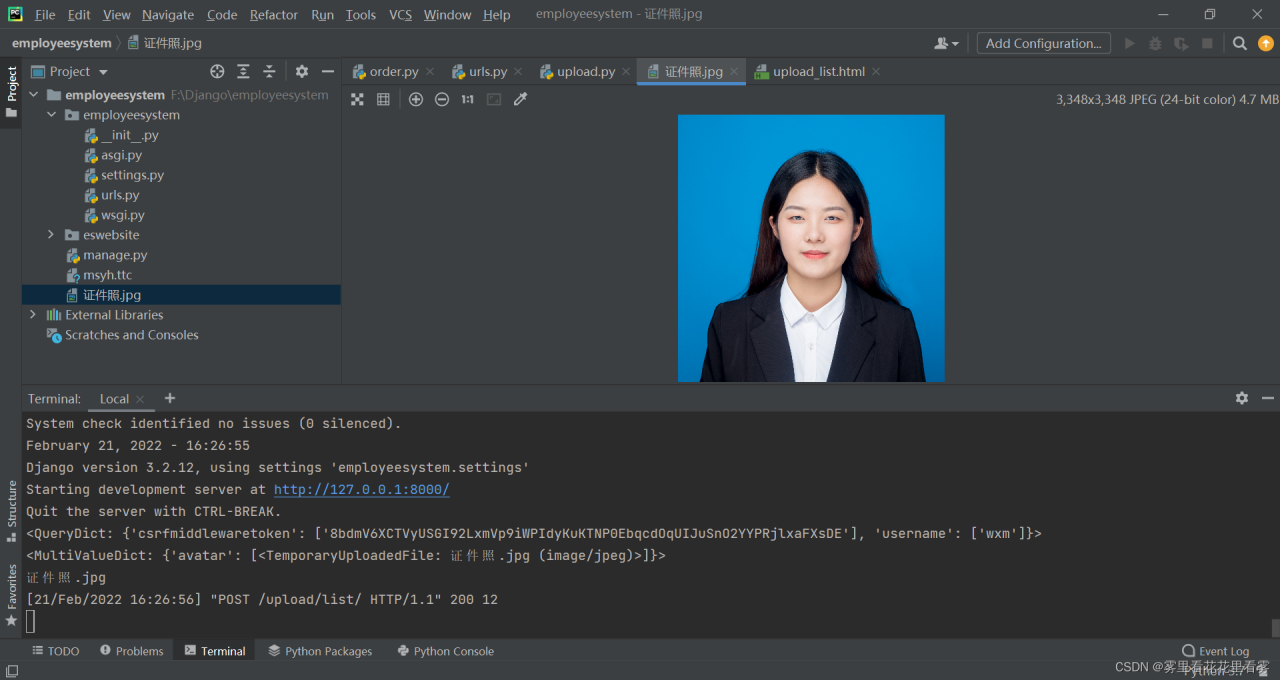Open the Refactor menu

pos(274,15)
